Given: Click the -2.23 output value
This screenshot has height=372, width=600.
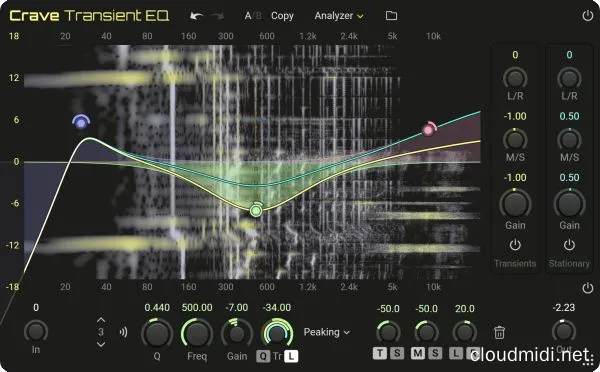Looking at the screenshot, I should (x=564, y=307).
